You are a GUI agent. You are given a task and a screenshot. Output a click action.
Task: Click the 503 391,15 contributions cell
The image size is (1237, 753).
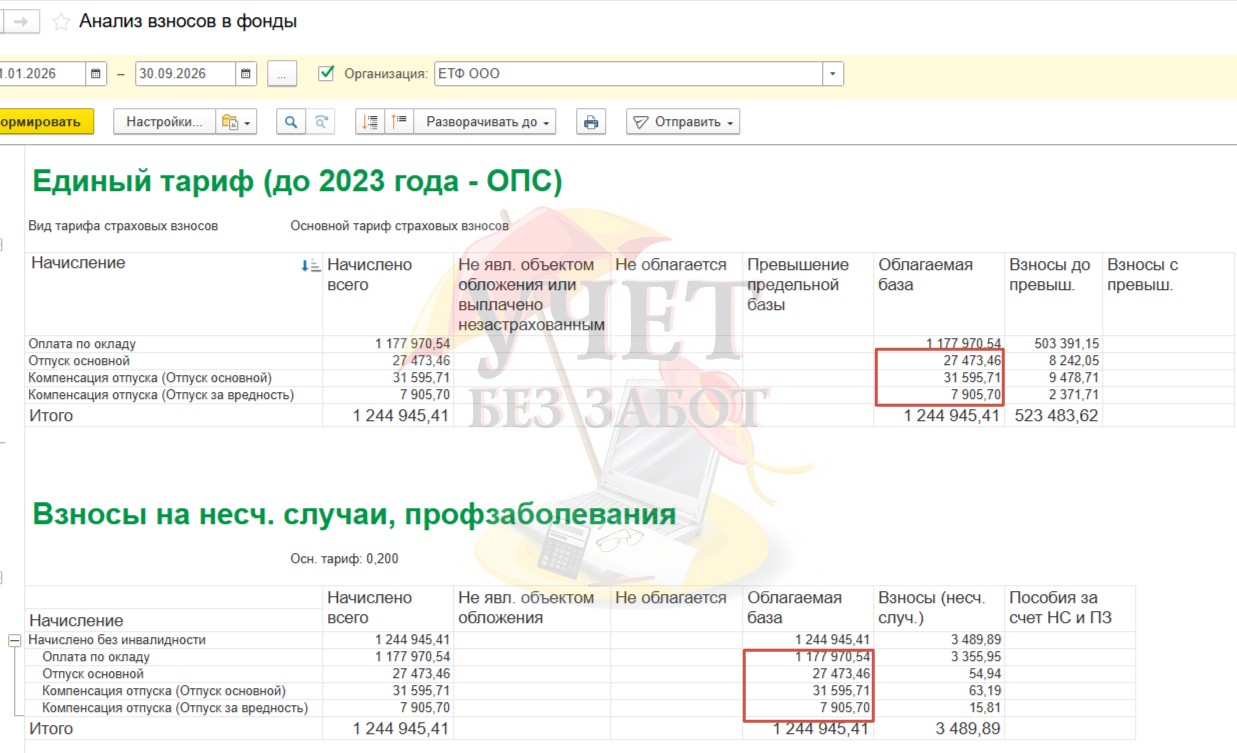tap(1054, 344)
